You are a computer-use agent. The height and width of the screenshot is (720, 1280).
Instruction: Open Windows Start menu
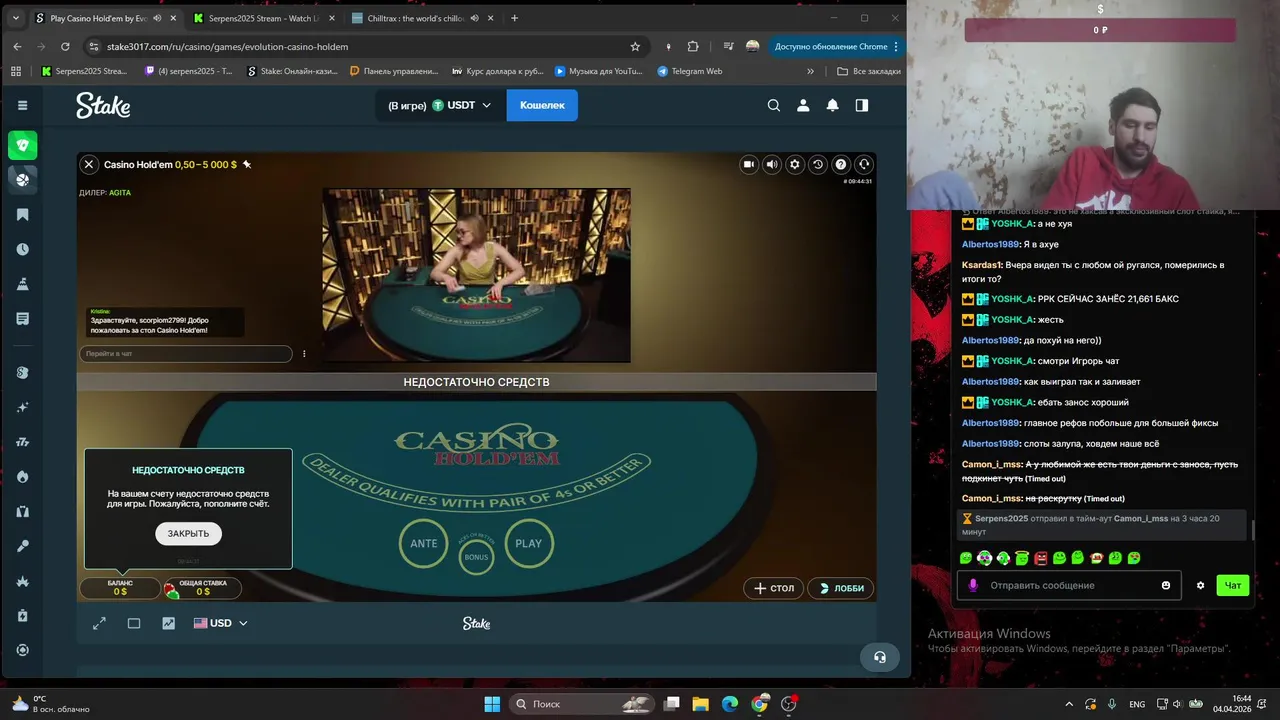[492, 704]
